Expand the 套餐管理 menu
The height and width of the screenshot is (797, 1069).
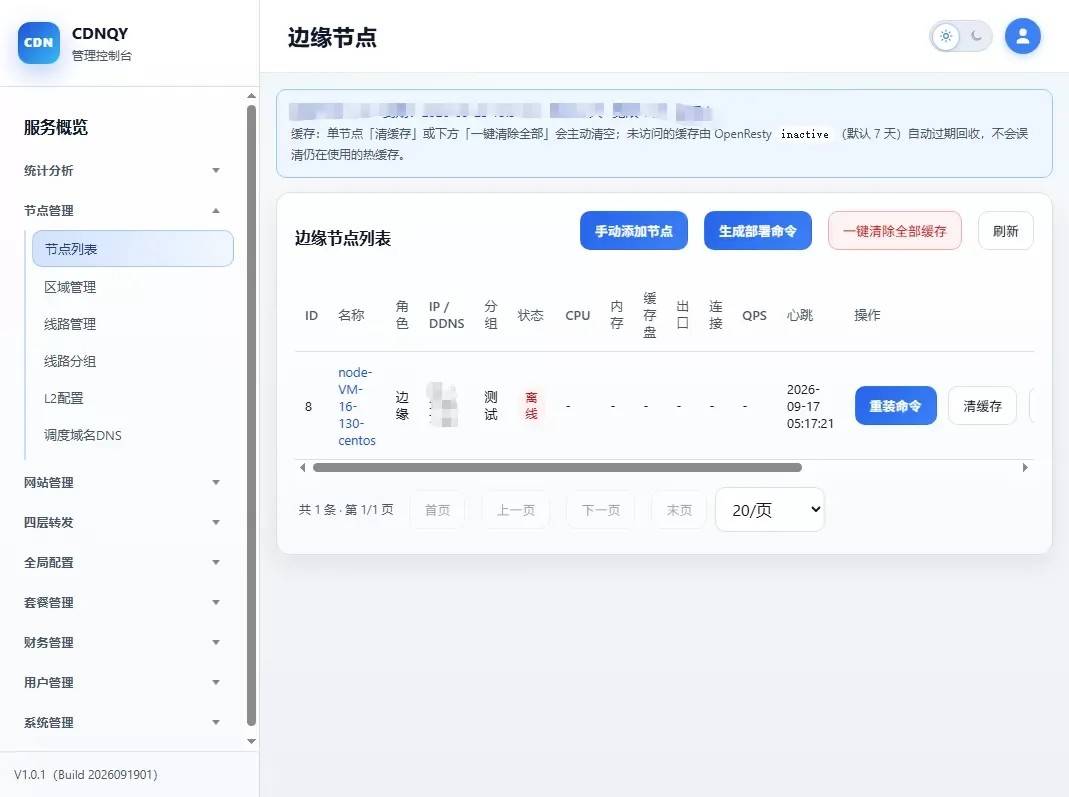click(x=122, y=603)
